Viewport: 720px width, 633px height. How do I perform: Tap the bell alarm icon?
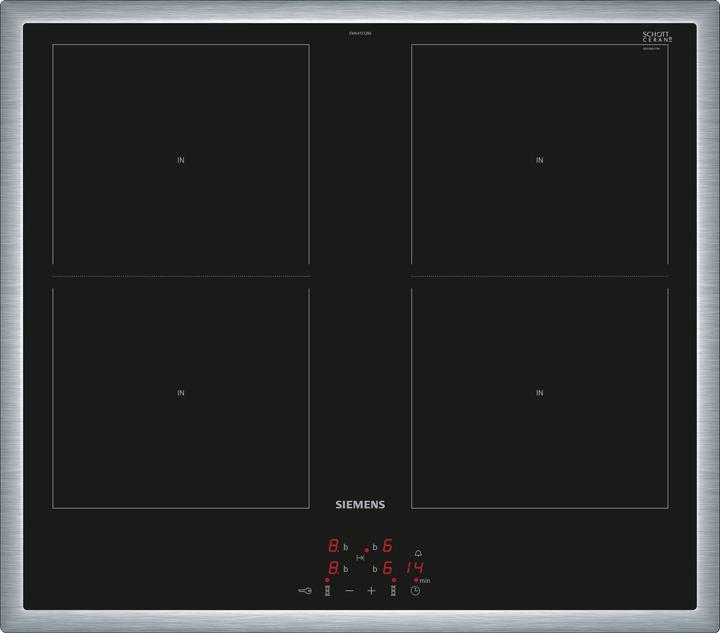point(418,553)
